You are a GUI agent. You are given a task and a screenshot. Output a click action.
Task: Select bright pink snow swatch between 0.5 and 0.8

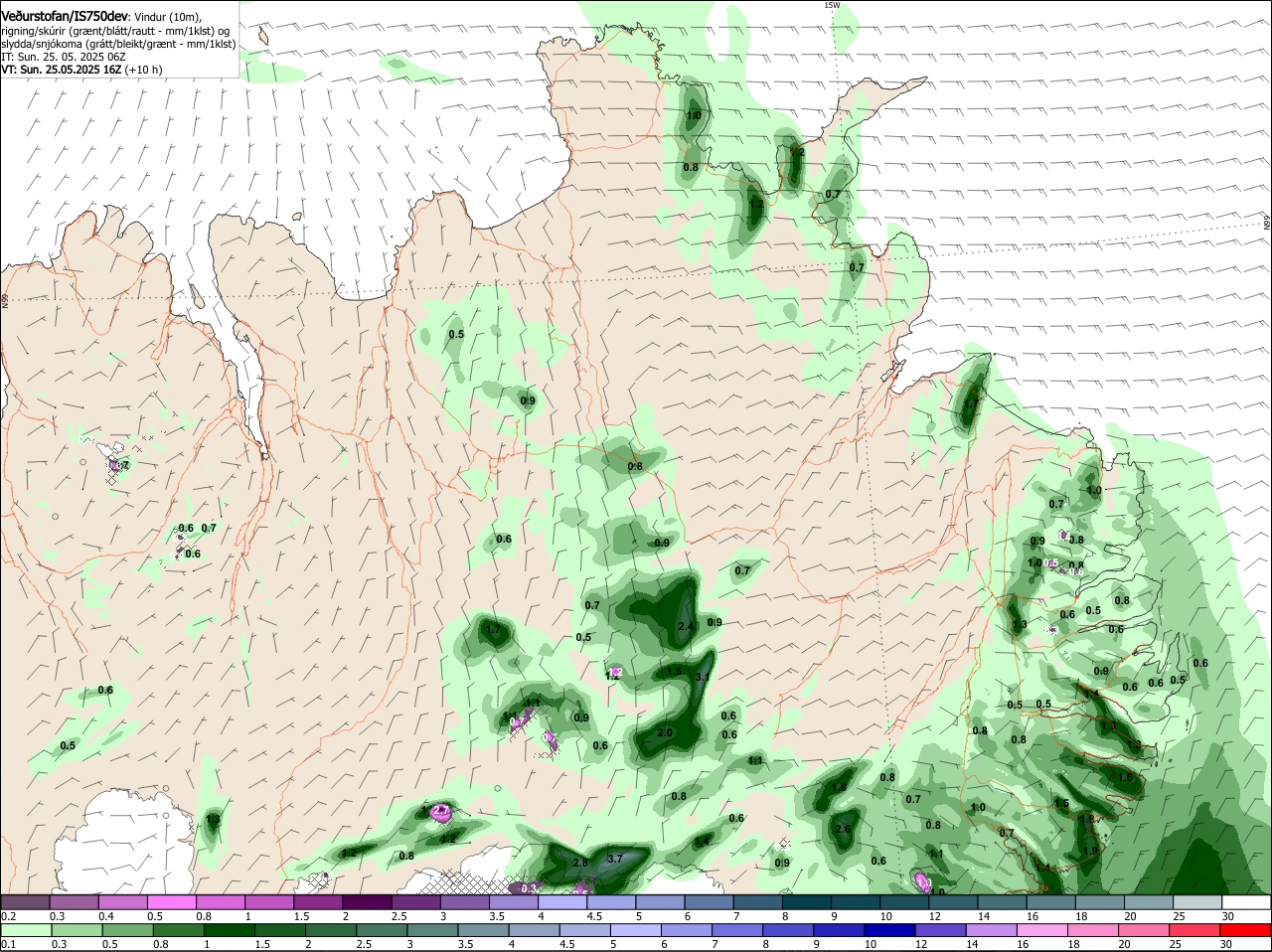(171, 901)
